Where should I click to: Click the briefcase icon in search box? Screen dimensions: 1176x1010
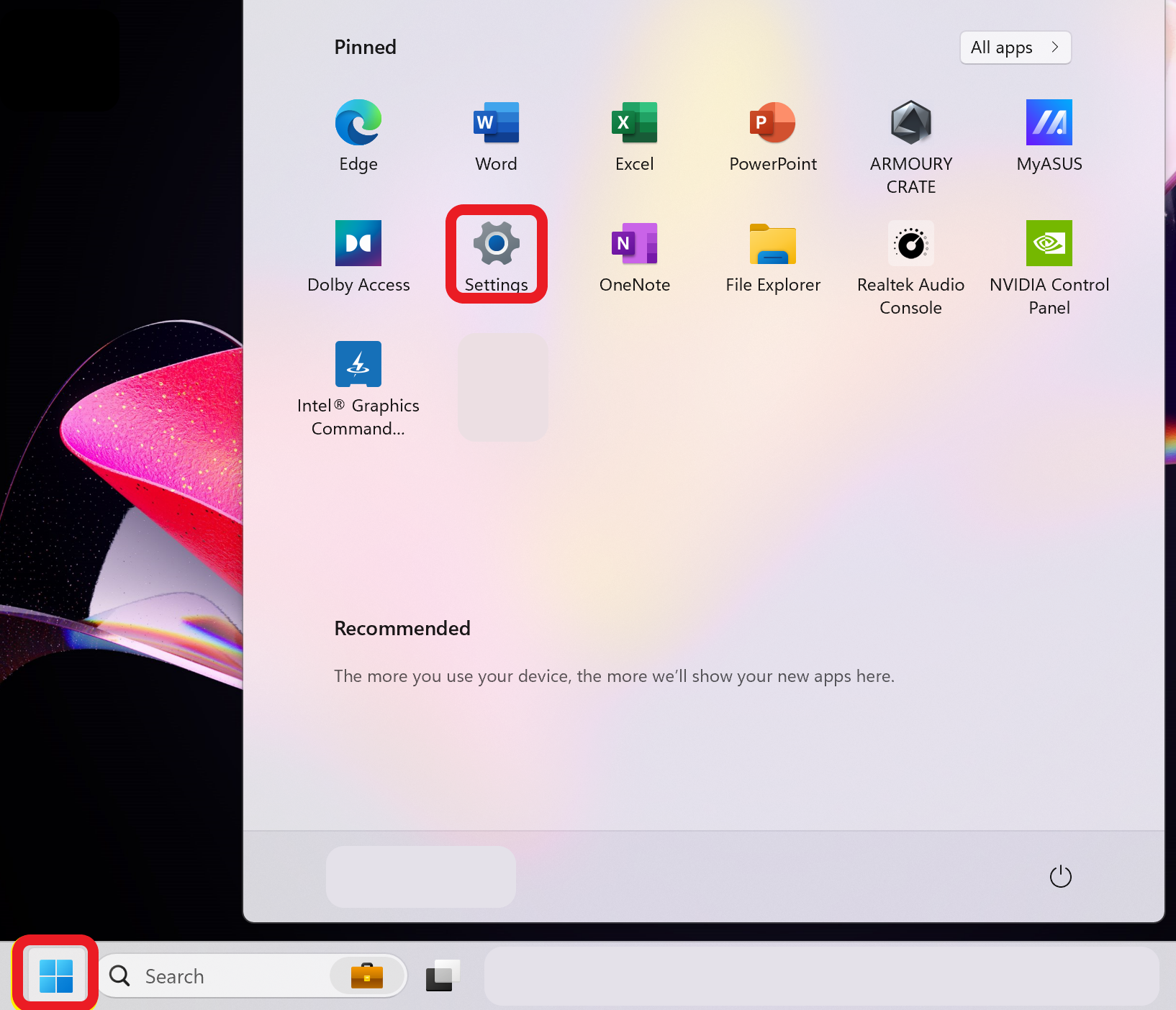367,975
